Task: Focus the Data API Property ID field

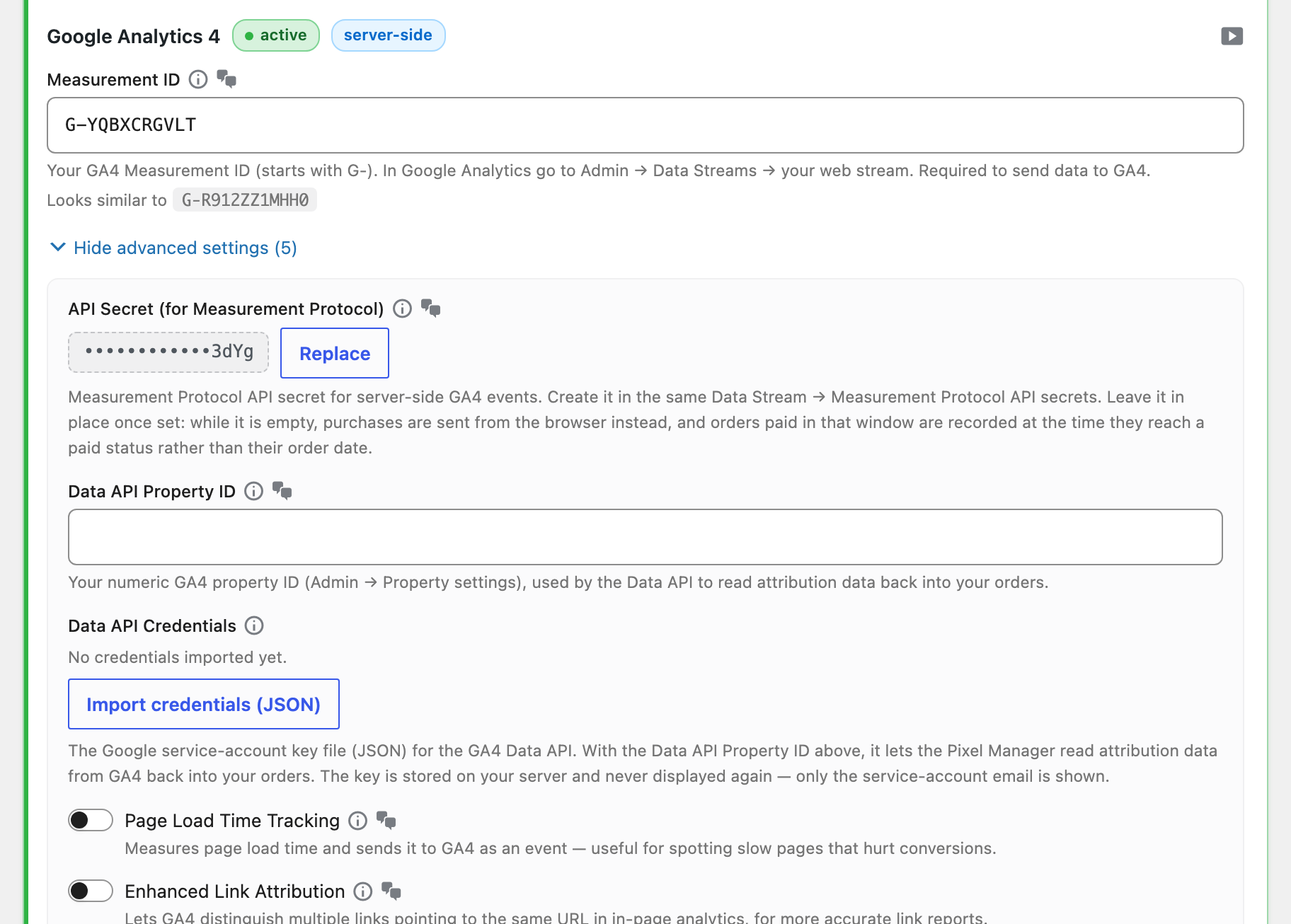Action: 645,537
